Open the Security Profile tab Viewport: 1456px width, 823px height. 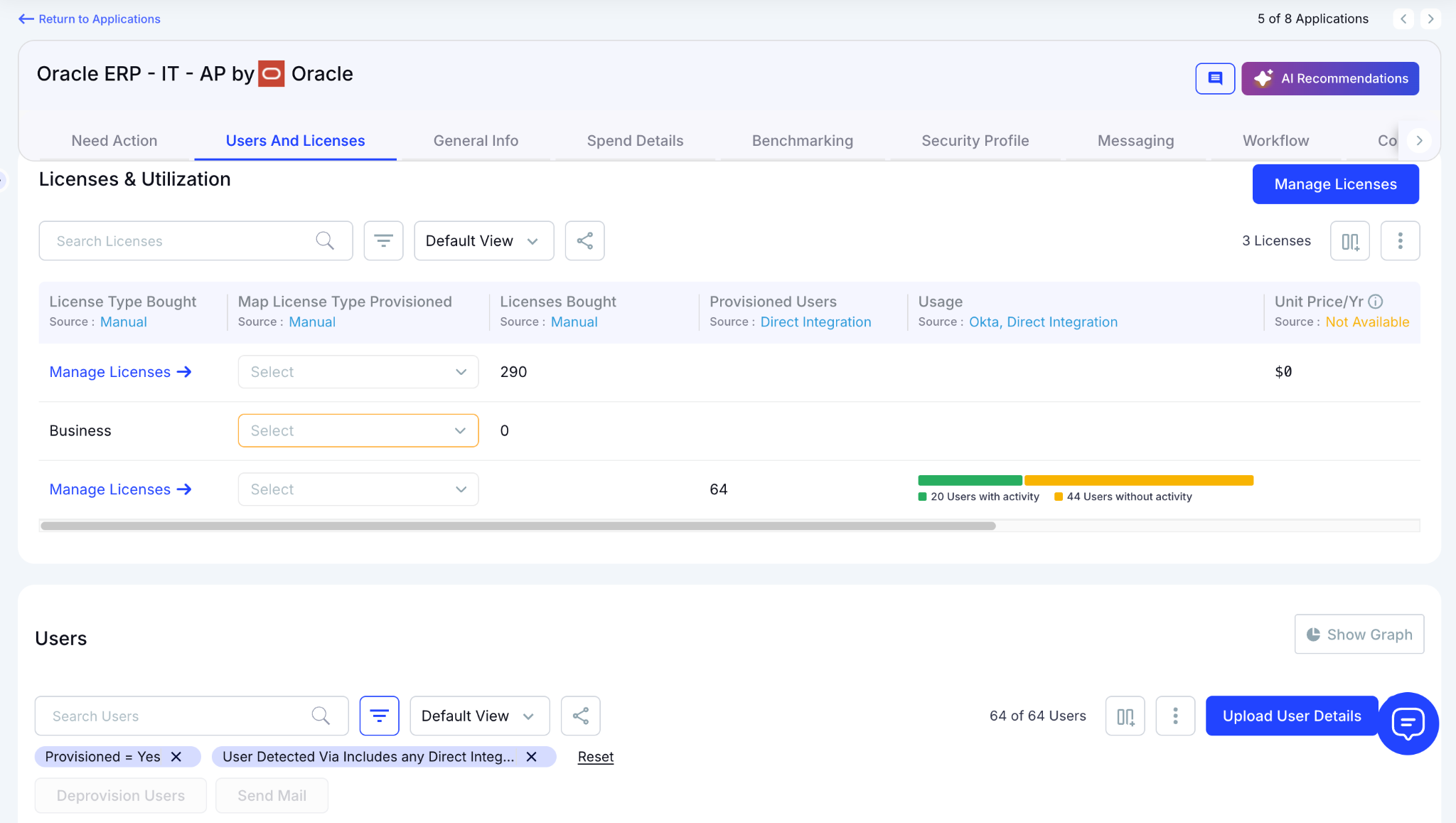(975, 141)
